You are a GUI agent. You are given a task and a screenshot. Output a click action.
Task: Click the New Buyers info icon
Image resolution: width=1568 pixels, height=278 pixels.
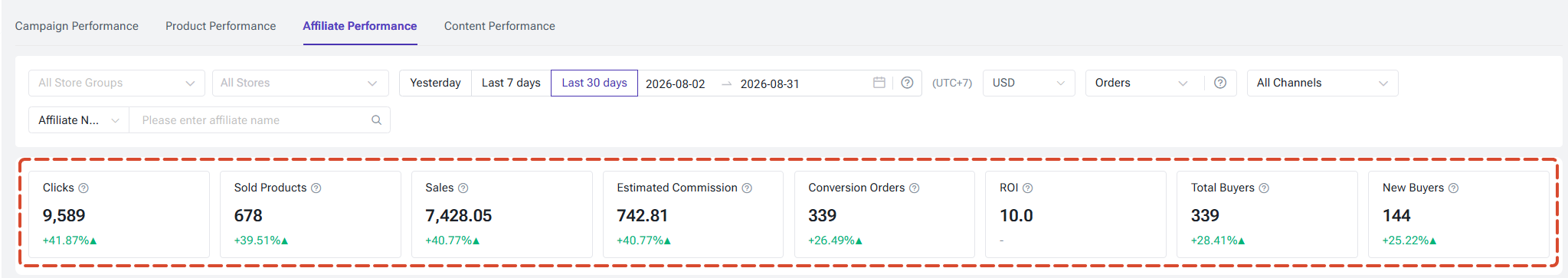click(1453, 188)
